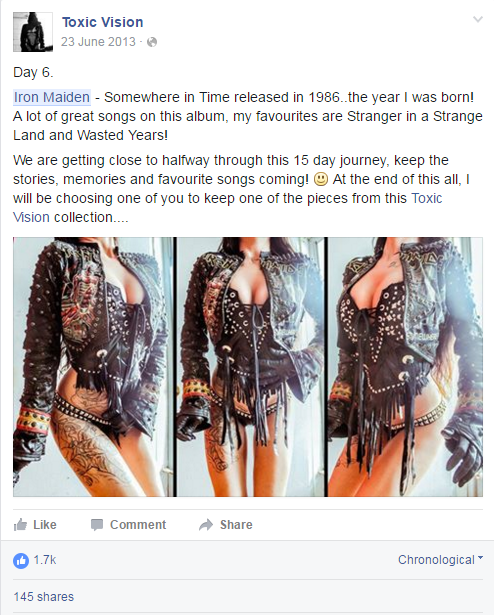View the 1.7k likes count

(45, 560)
